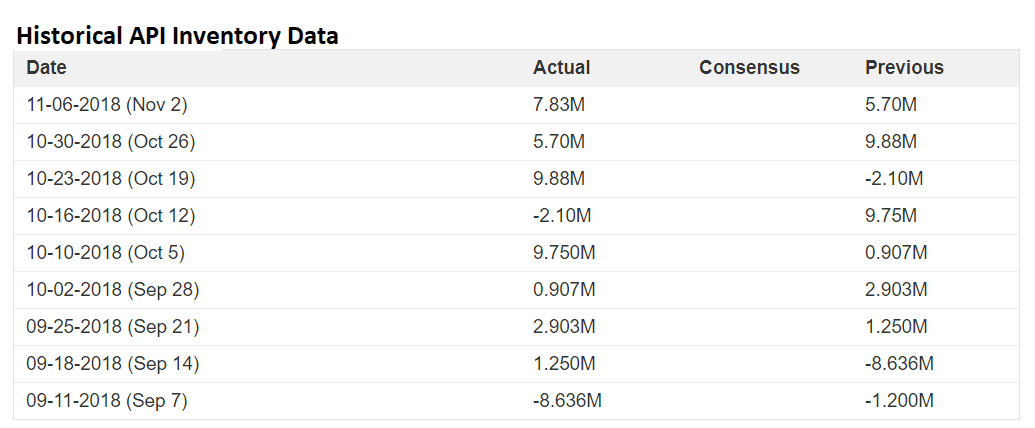
Task: Click the Previous column header
Action: coord(904,68)
